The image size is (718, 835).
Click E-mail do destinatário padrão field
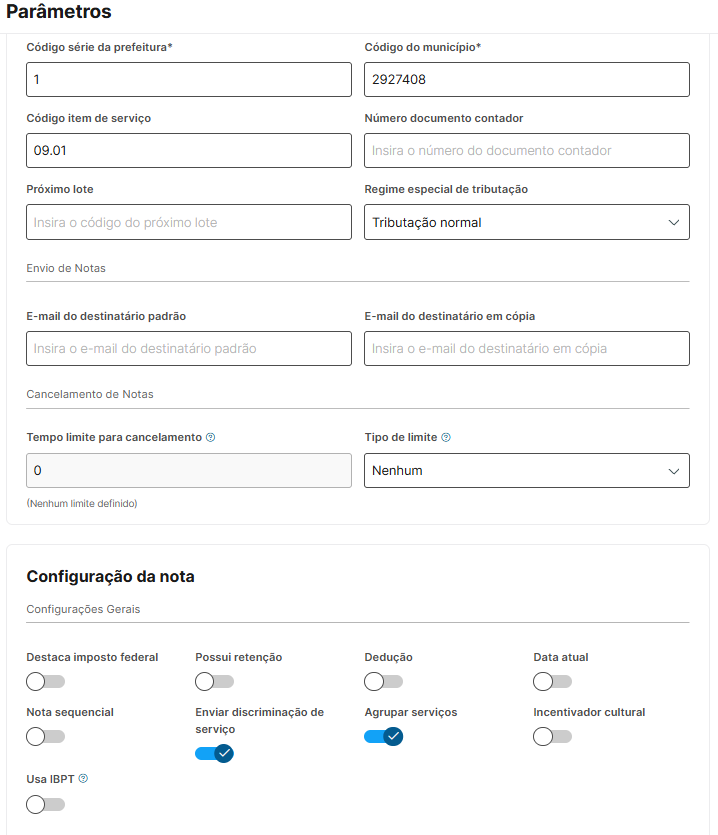coord(189,349)
